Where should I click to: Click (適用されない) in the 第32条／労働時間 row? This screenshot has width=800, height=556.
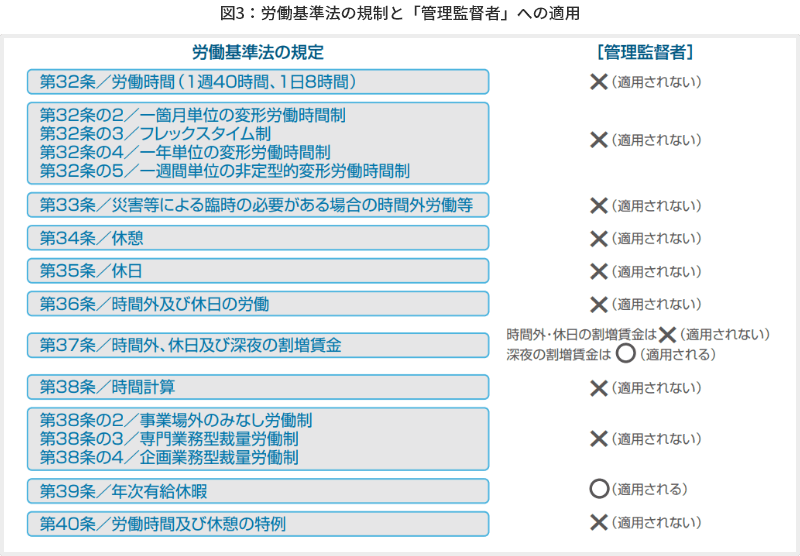[x=657, y=82]
